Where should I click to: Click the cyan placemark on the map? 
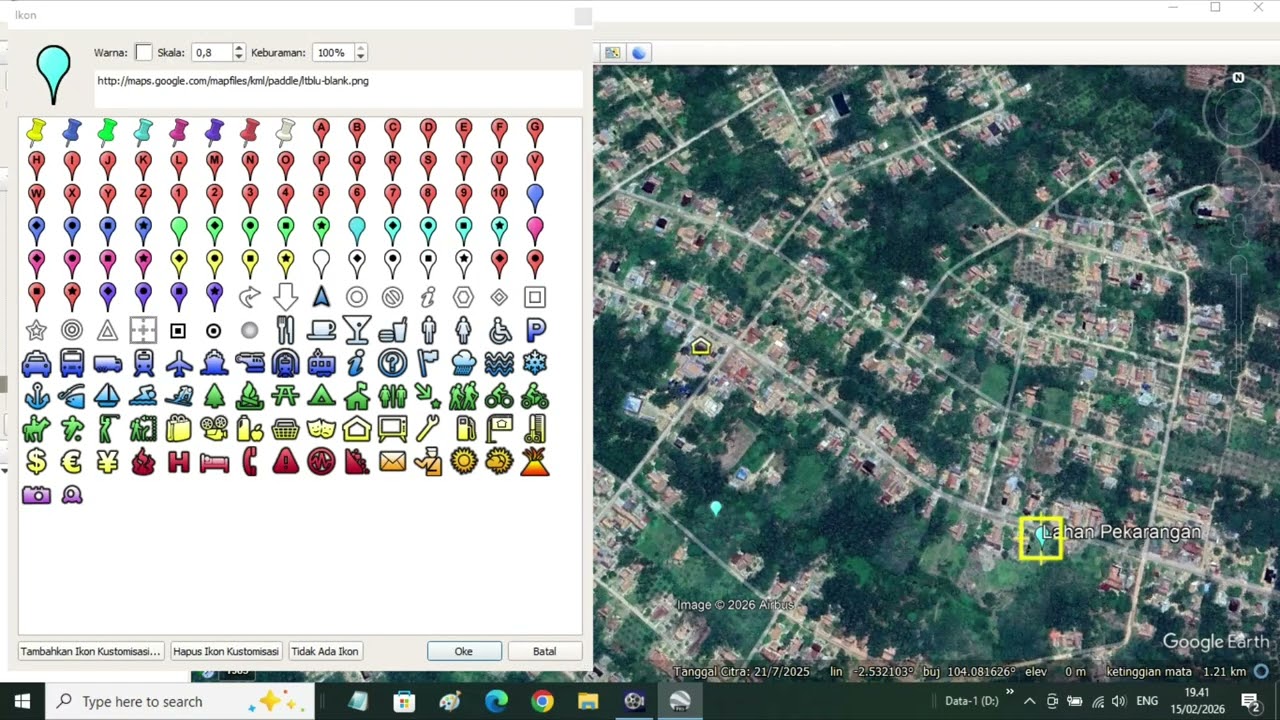coord(715,508)
